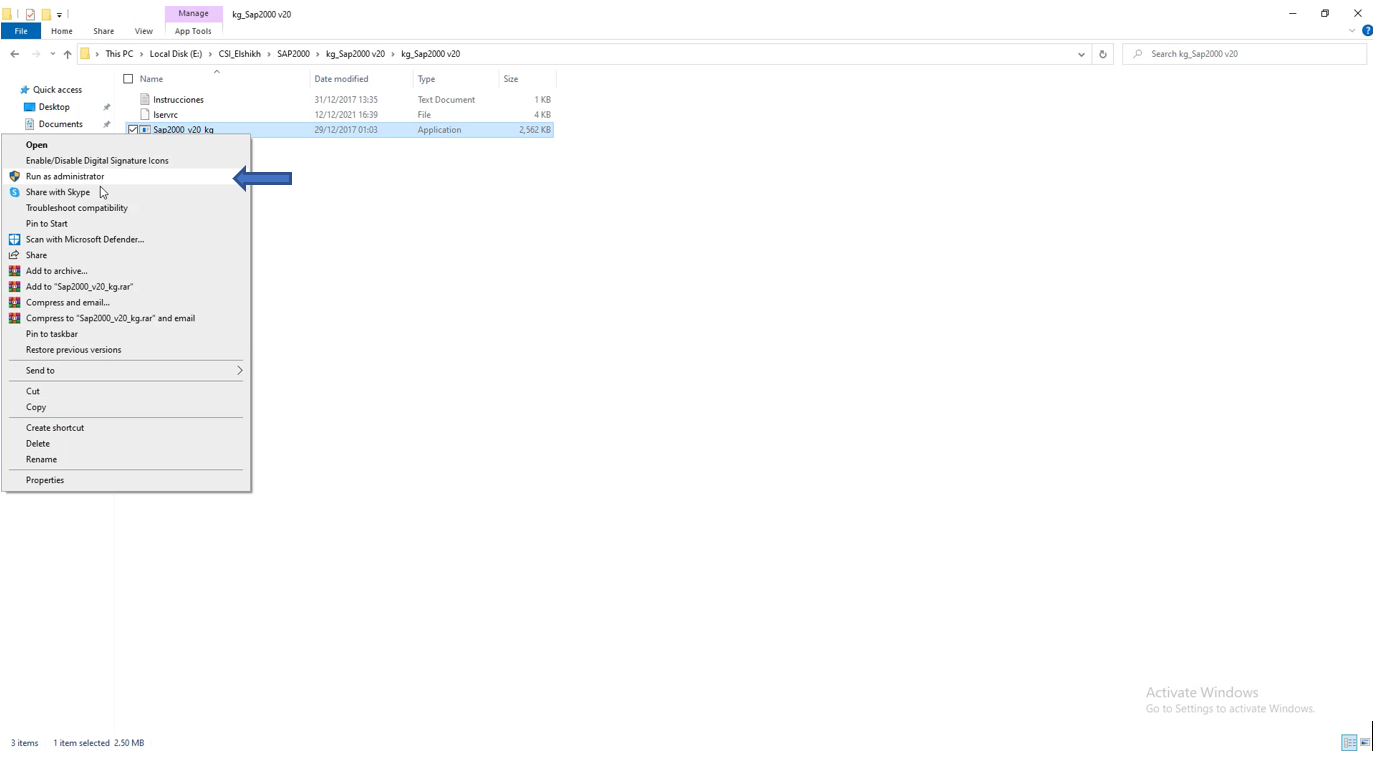The width and height of the screenshot is (1377, 760).
Task: Click the Search kg_Sap2000 v20 field
Action: pyautogui.click(x=1245, y=54)
